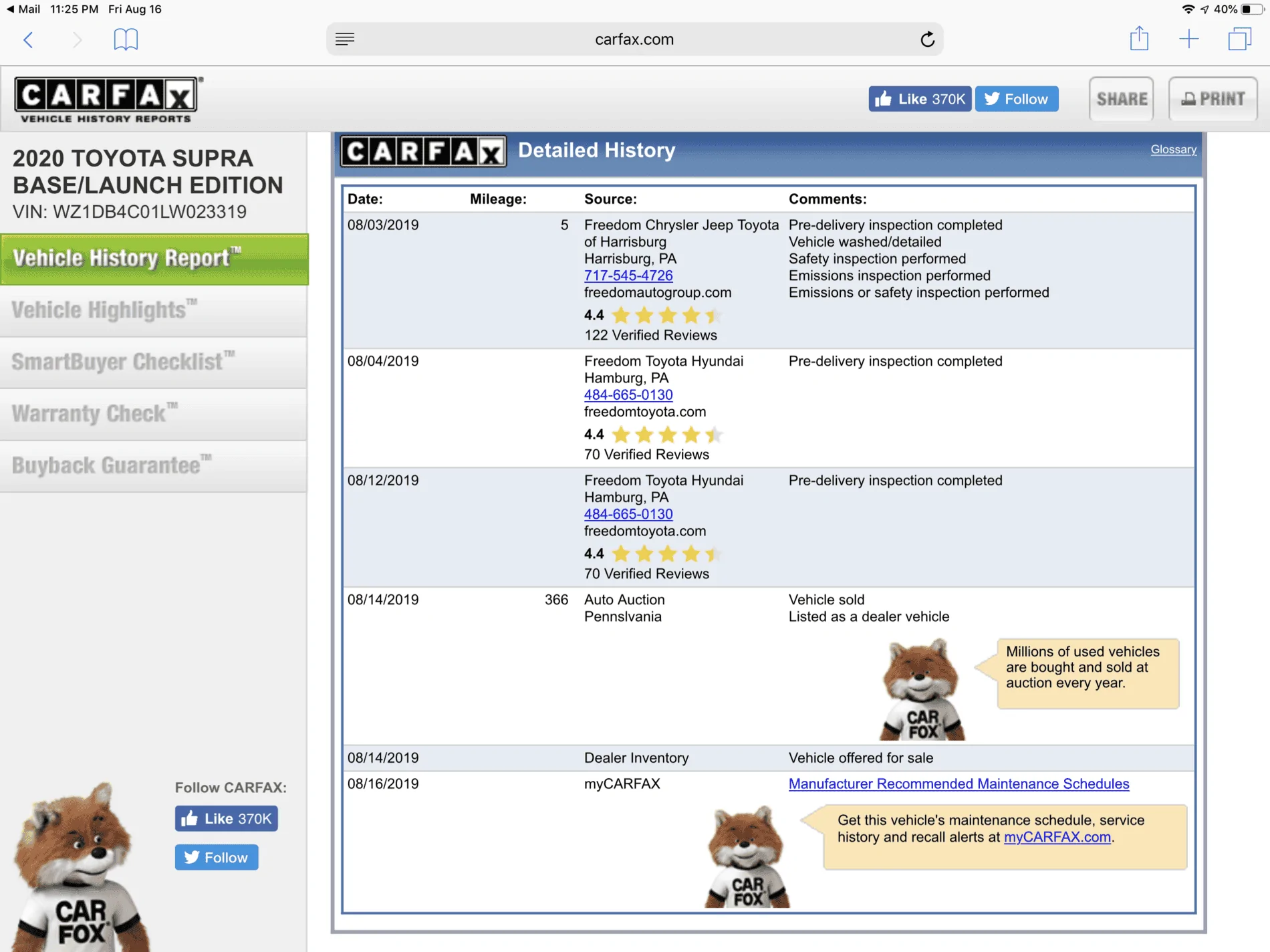Select the carfax.com address bar

point(634,39)
